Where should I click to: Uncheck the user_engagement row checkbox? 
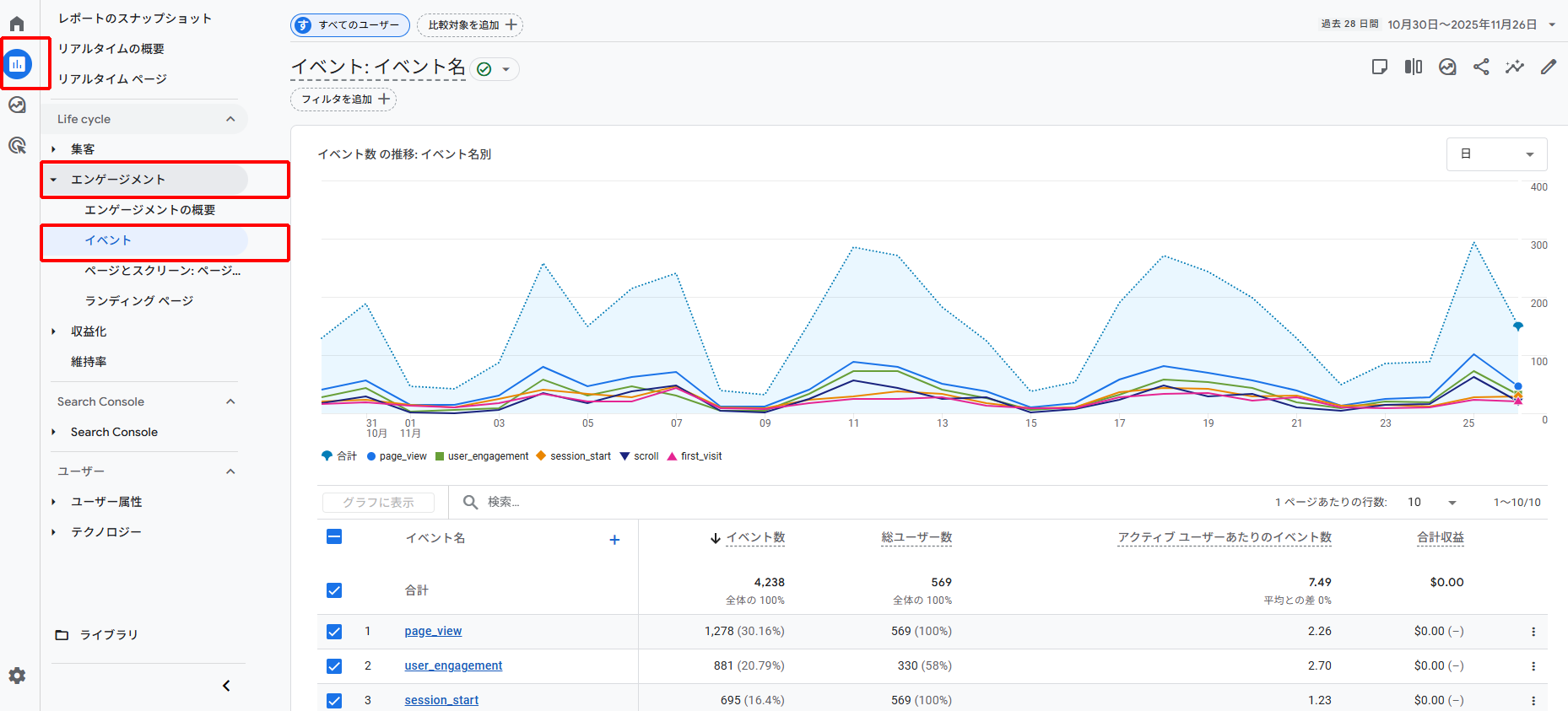[x=334, y=666]
